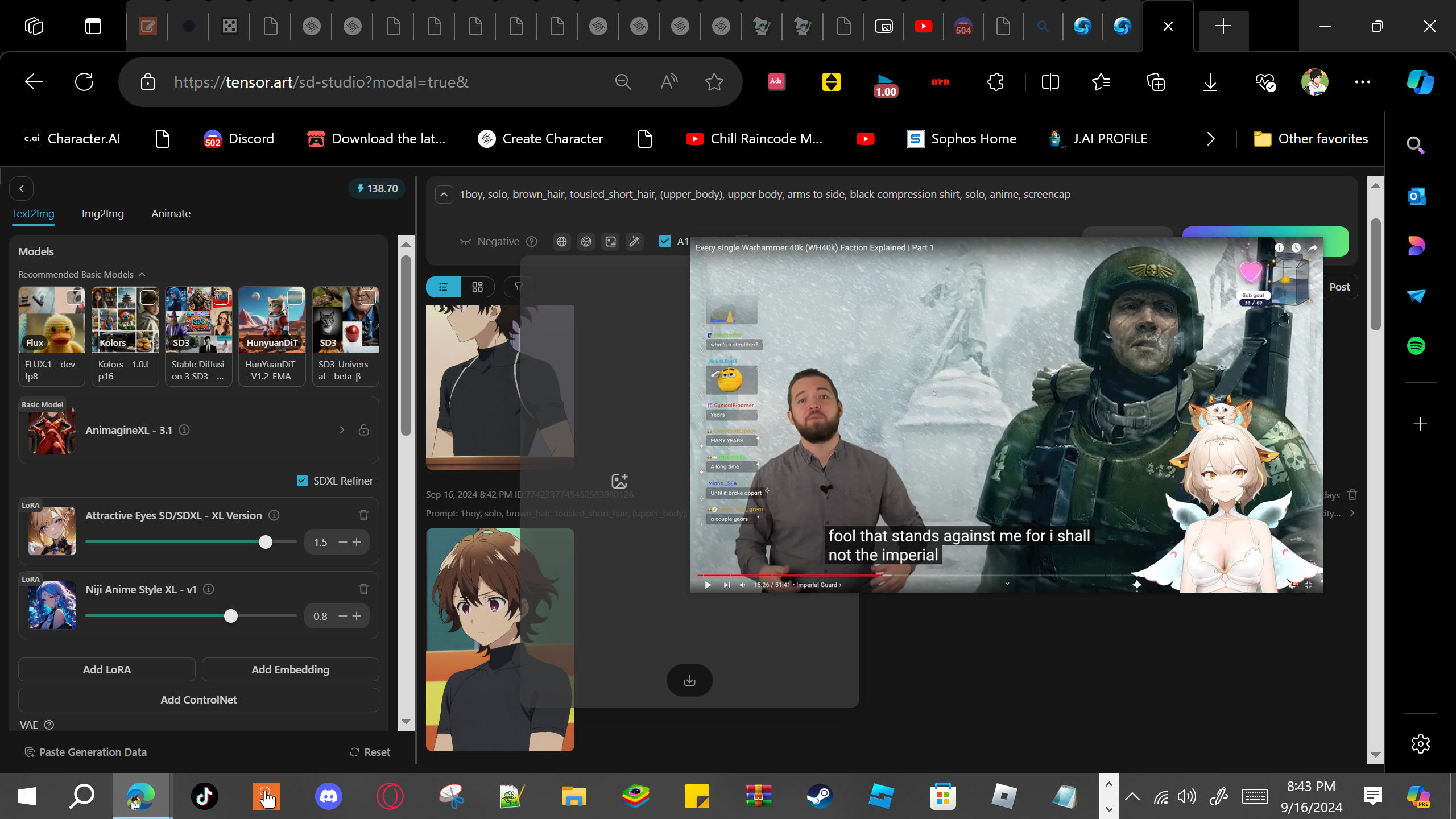Image resolution: width=1456 pixels, height=819 pixels.
Task: Open the brown-haired boy face thumbnail
Action: point(500,639)
